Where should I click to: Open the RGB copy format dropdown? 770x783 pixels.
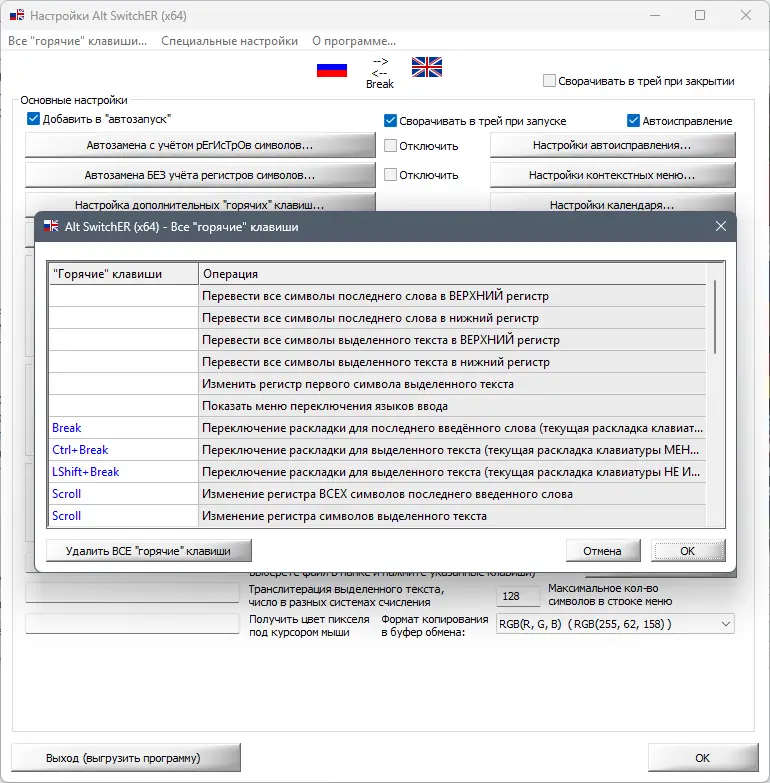[x=615, y=624]
